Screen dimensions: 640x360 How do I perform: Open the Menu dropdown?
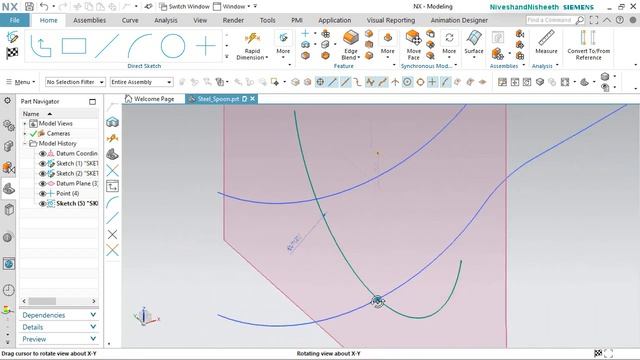pos(20,82)
